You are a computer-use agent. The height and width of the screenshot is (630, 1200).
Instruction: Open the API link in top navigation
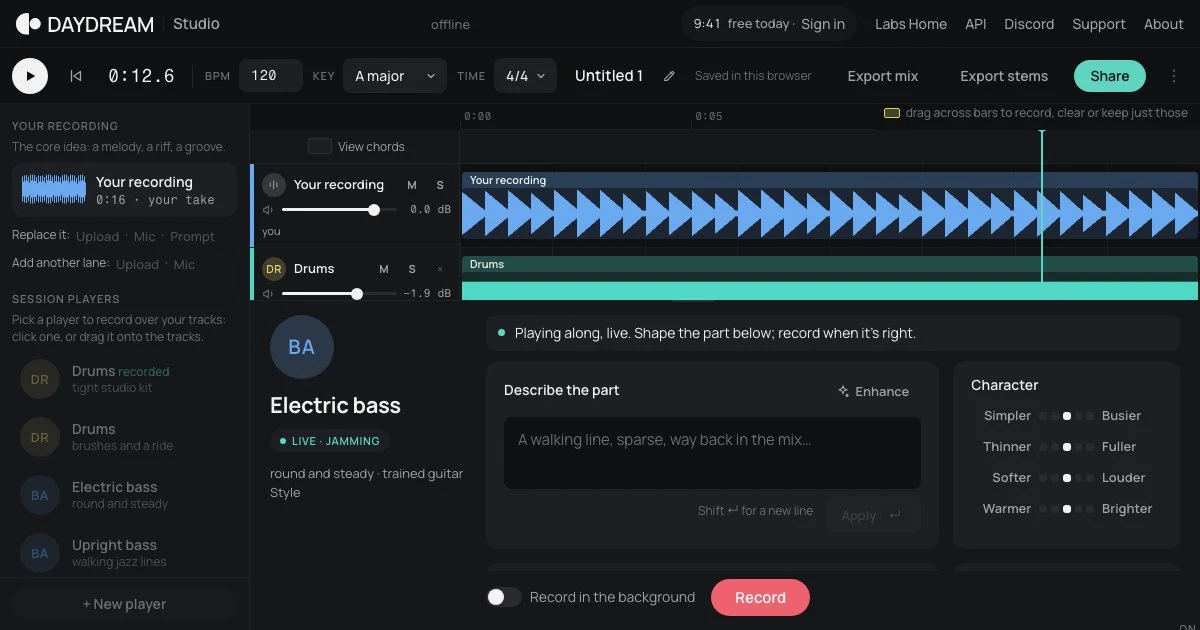pos(976,24)
